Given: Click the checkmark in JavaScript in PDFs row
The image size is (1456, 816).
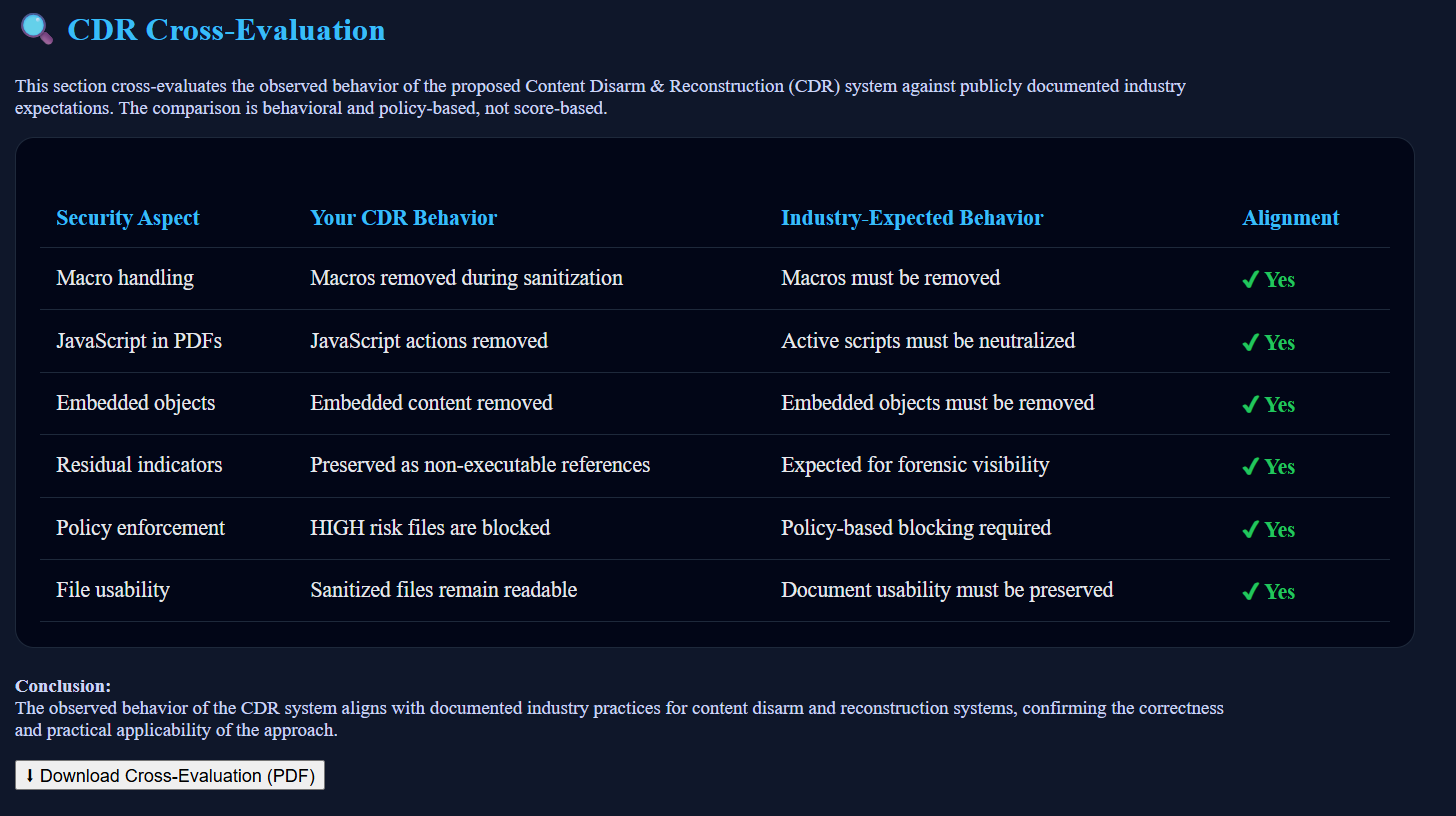Looking at the screenshot, I should click(1250, 342).
